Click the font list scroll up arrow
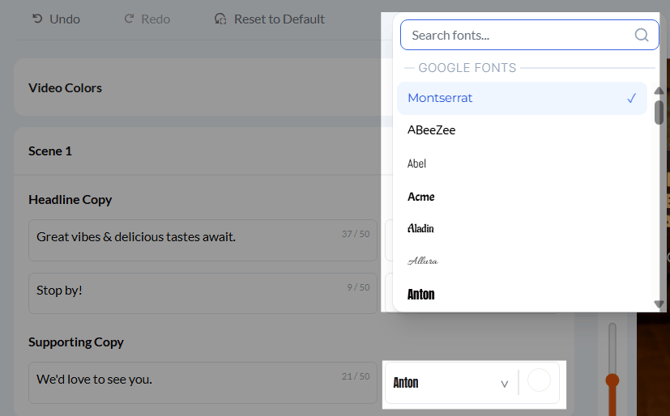The image size is (670, 416). tap(659, 91)
